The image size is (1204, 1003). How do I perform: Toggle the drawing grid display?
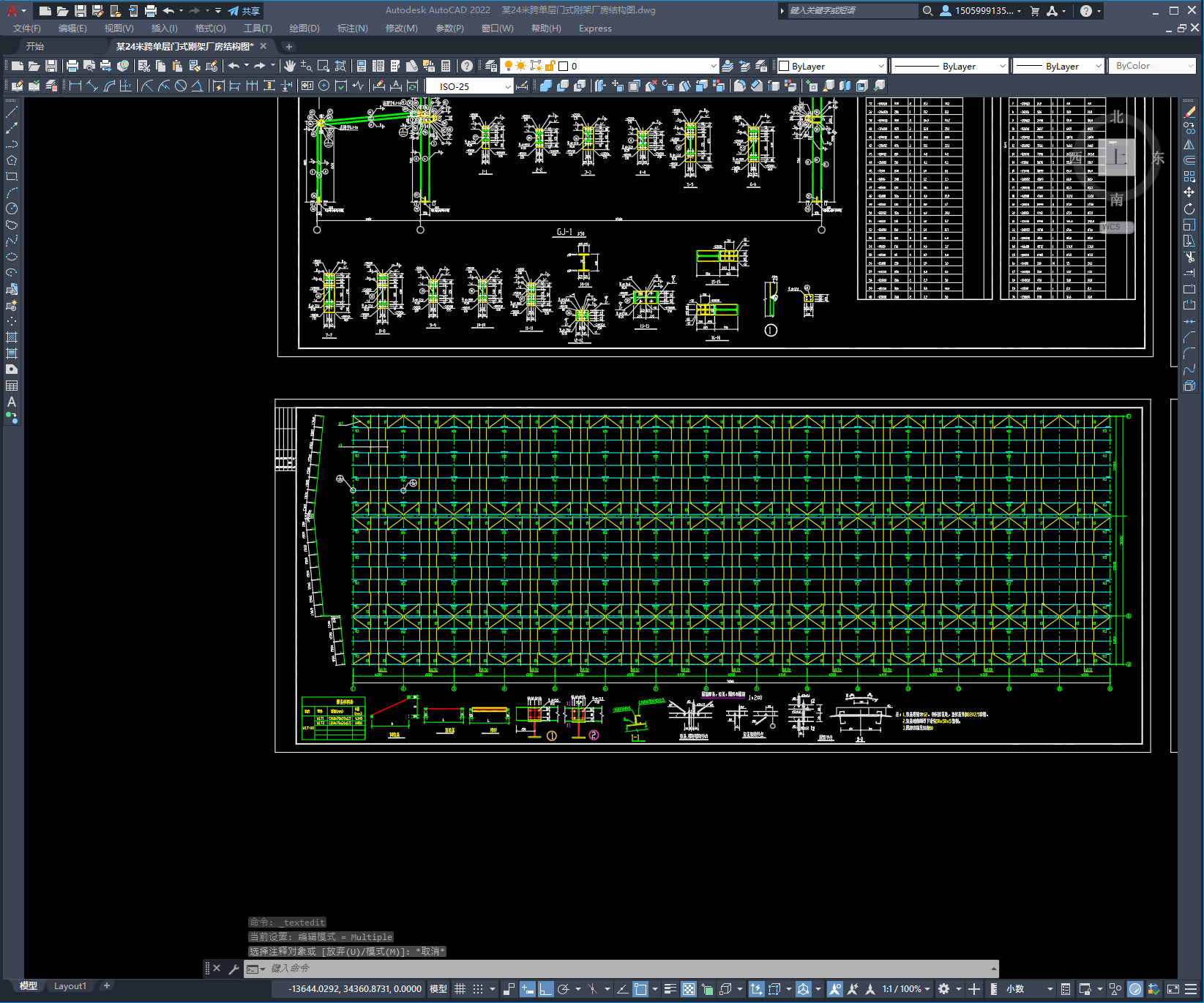coord(460,989)
